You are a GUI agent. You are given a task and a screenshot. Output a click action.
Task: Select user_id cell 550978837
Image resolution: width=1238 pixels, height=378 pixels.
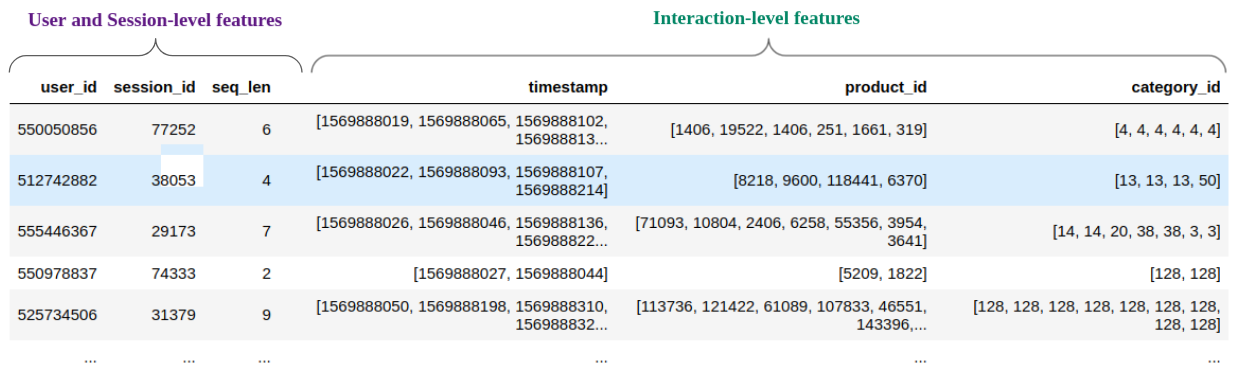pyautogui.click(x=57, y=274)
